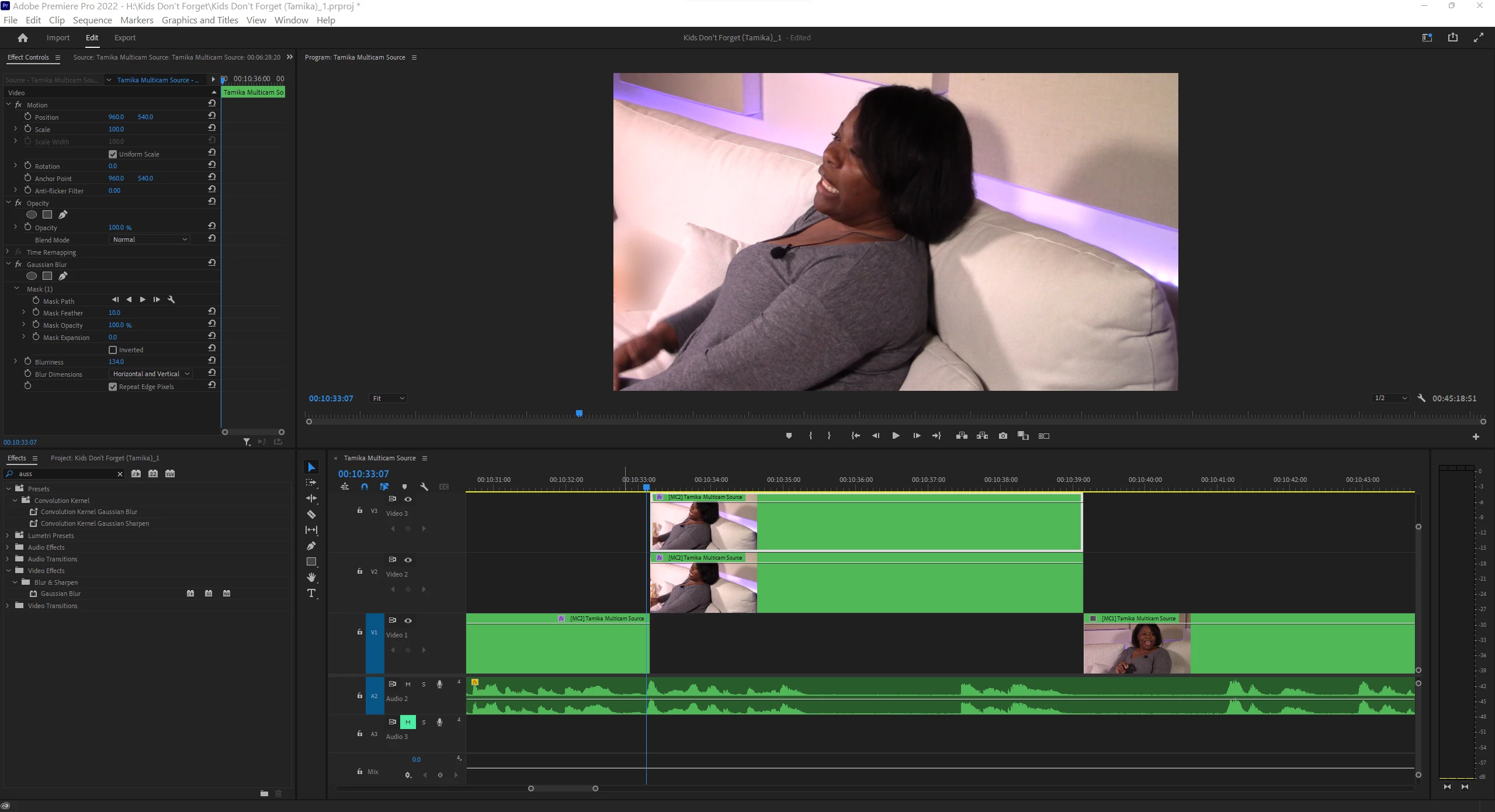Toggle Snap in Timeline magnet icon
Screen dimensions: 1495x812
tap(365, 487)
